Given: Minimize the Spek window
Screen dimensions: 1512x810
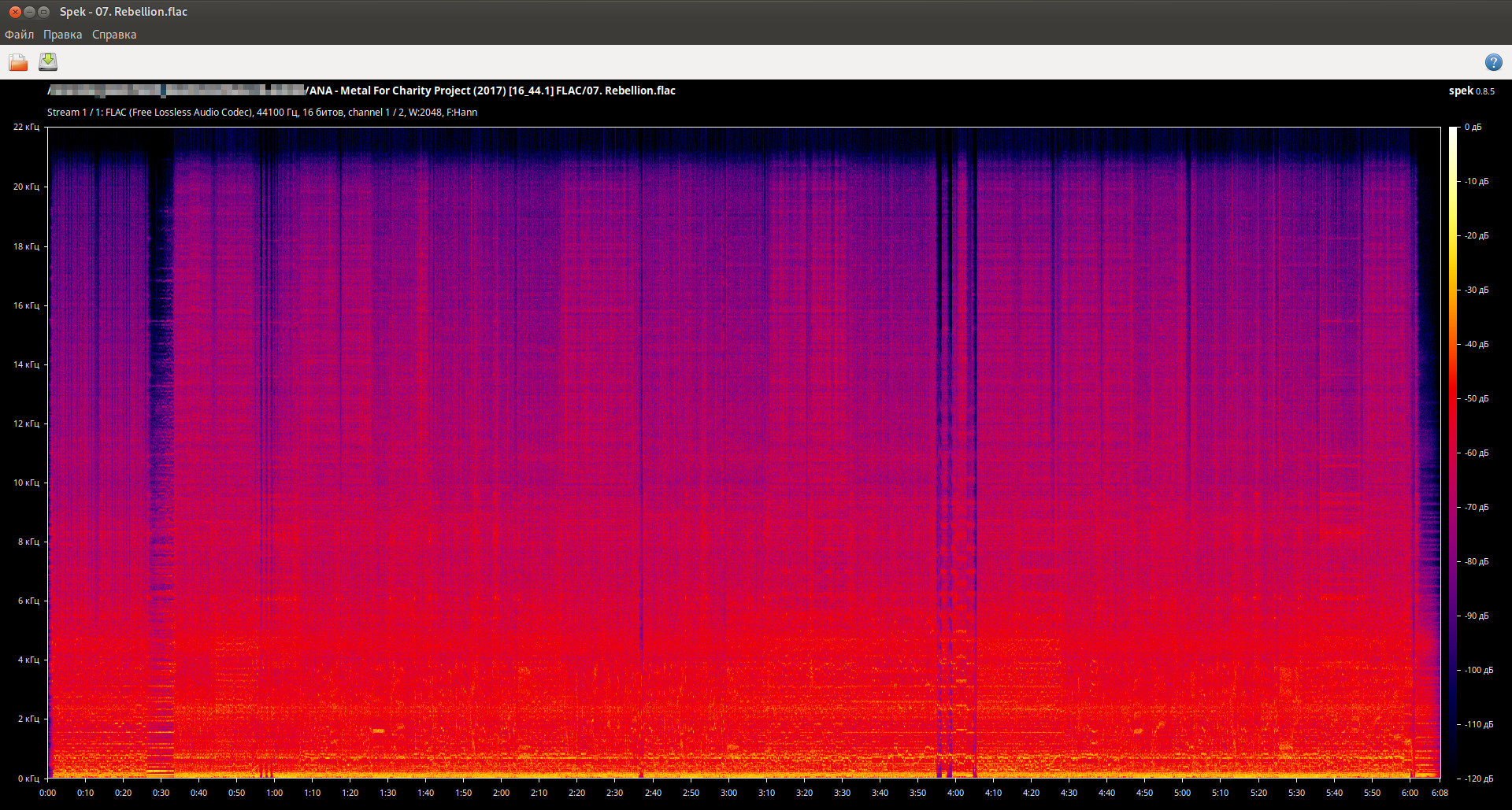Looking at the screenshot, I should click(30, 12).
